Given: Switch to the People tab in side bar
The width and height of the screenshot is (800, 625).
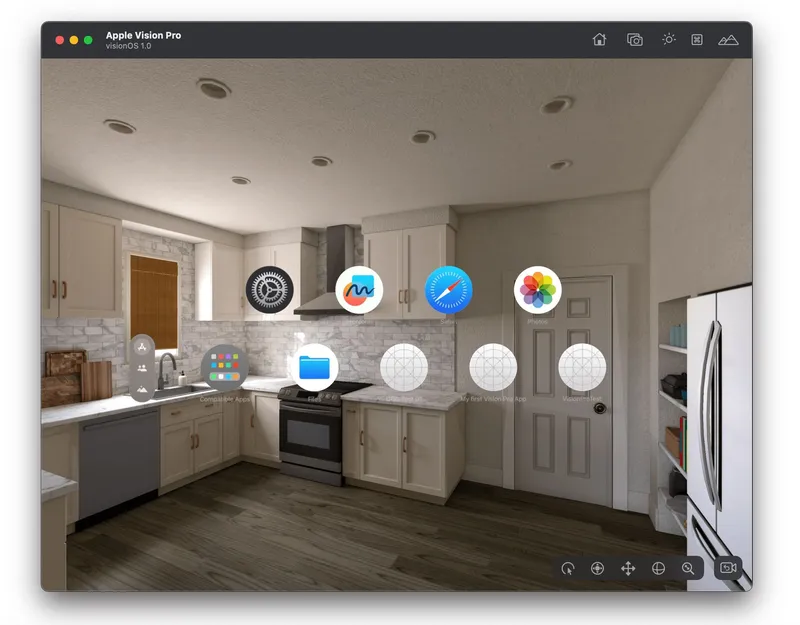Looking at the screenshot, I should 142,368.
